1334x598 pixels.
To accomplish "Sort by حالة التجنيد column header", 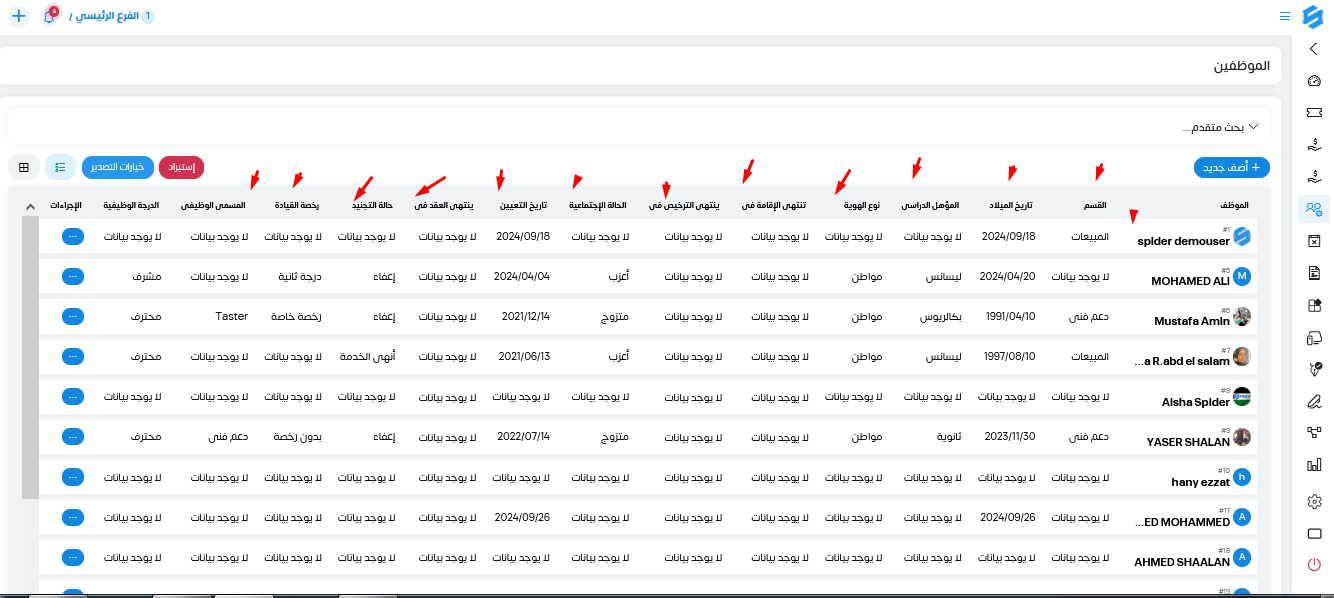I will pos(371,205).
